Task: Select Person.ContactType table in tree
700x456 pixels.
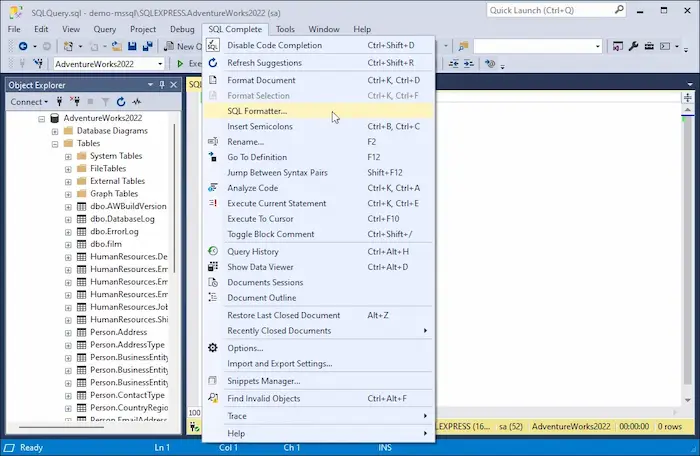Action: [x=127, y=395]
